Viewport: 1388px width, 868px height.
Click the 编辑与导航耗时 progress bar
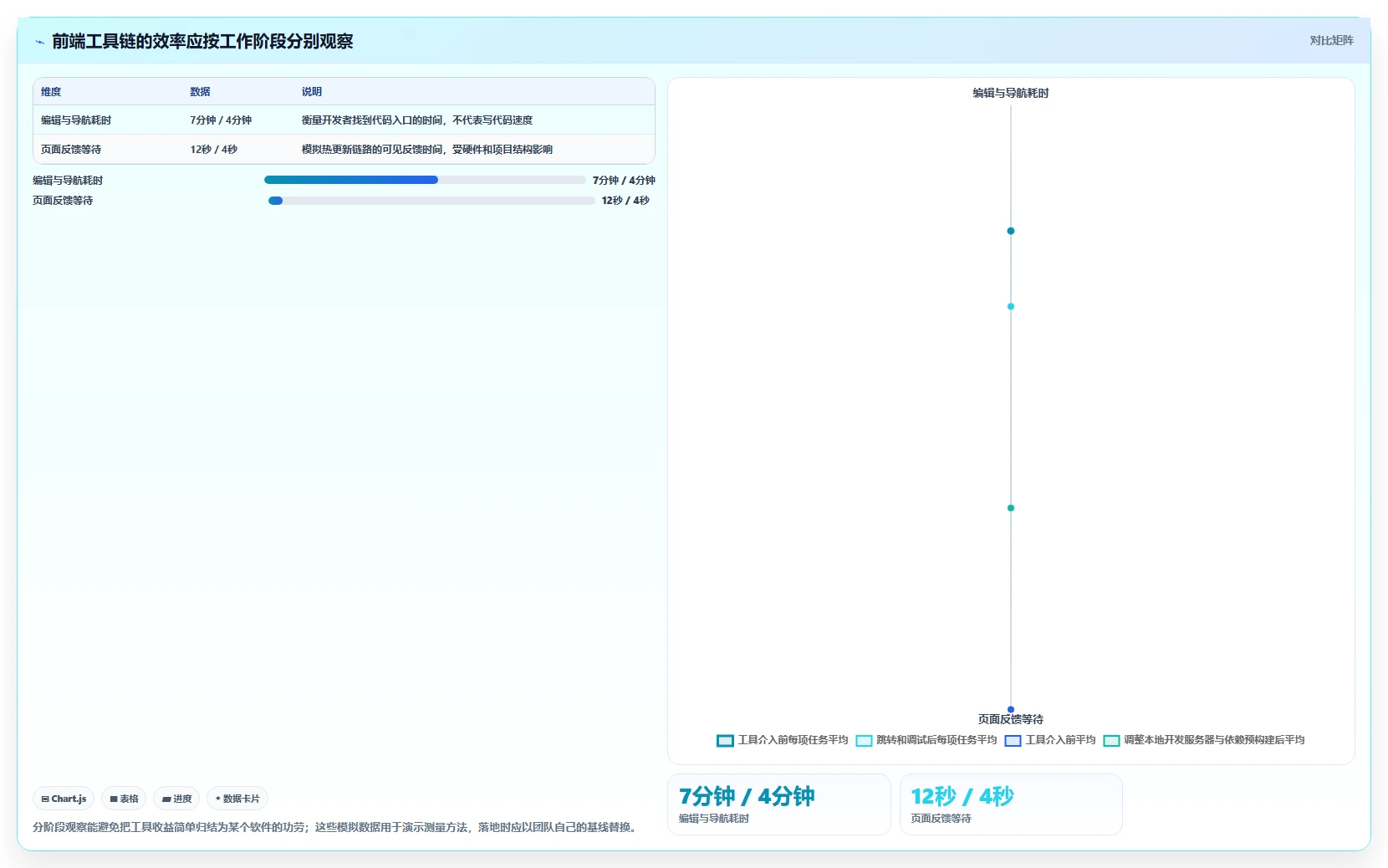click(425, 180)
